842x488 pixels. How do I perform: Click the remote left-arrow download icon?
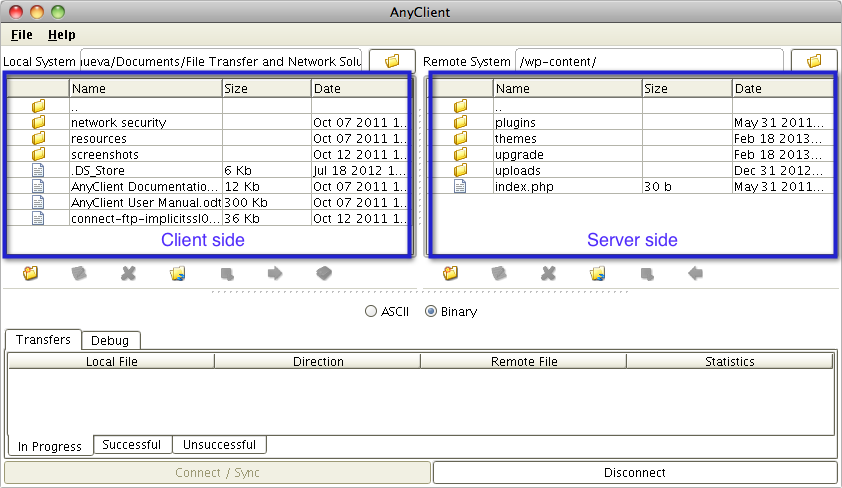pos(695,273)
